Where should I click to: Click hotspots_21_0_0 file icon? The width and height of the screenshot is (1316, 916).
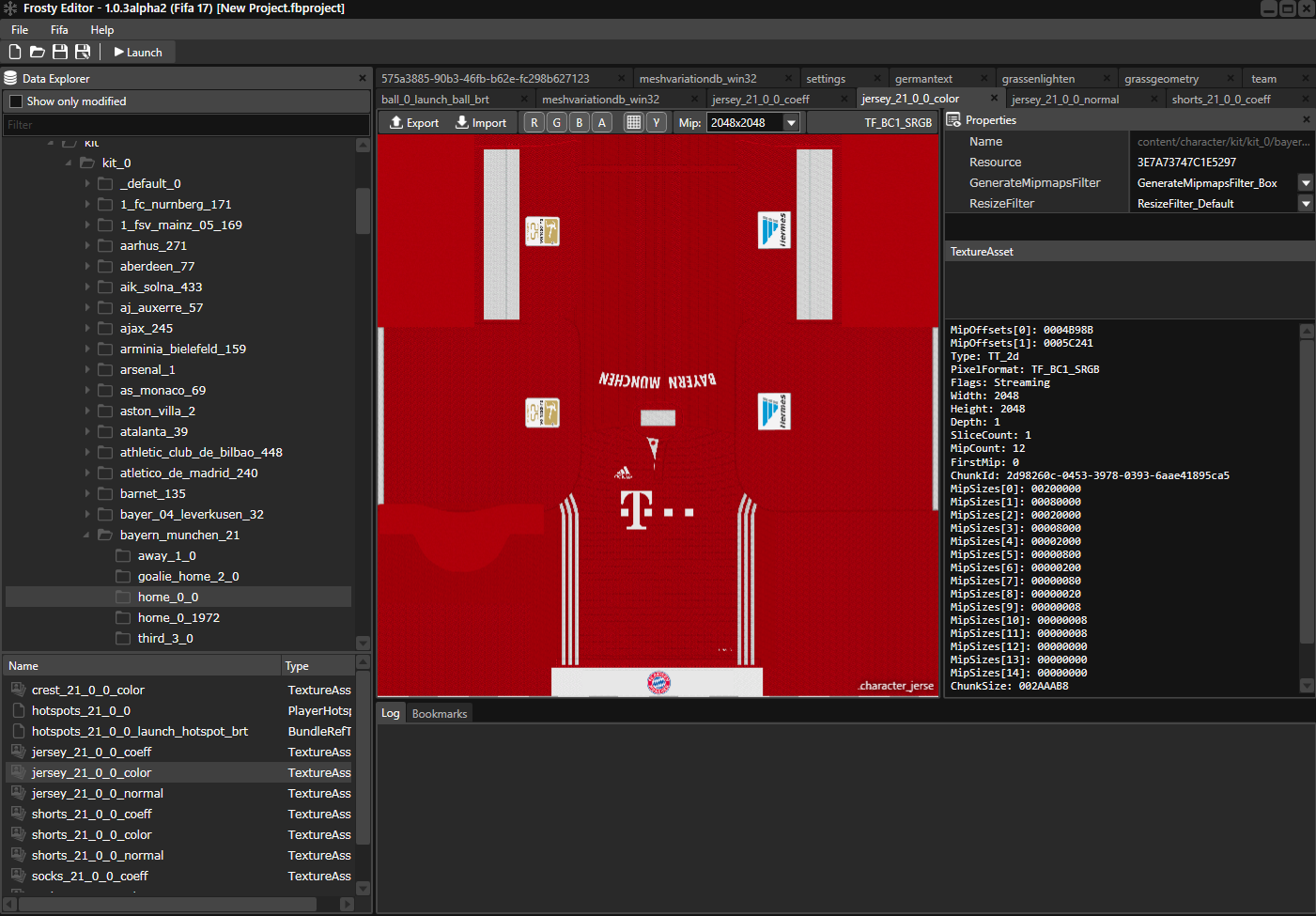coord(18,710)
